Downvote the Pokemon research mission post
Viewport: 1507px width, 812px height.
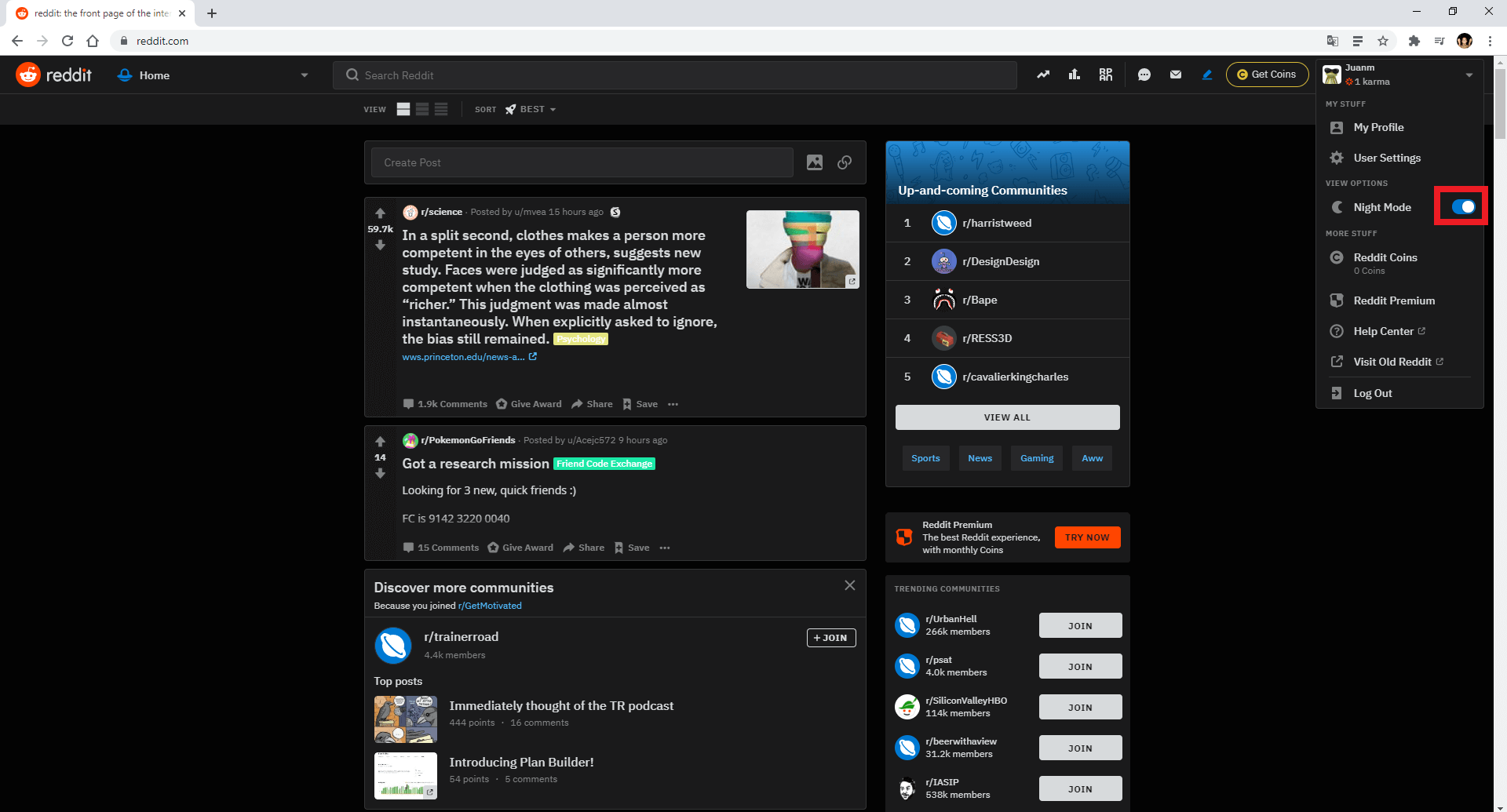(x=380, y=473)
